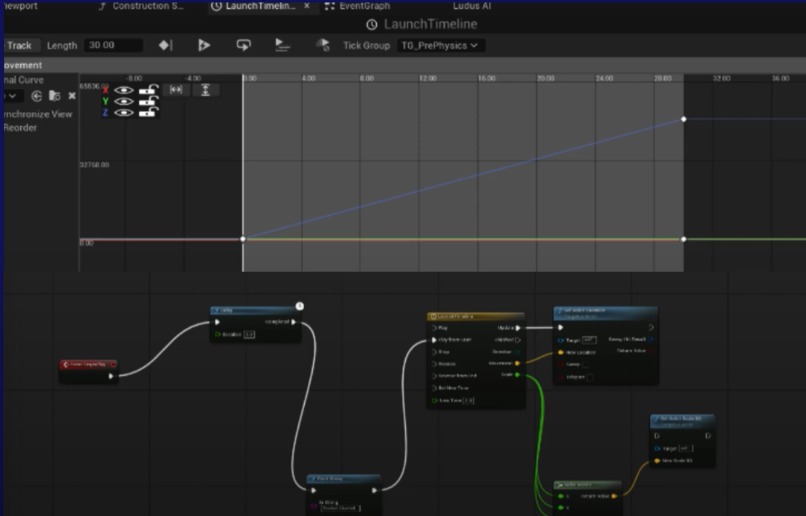
Task: Click the use-selected-asset arrow for External Curve
Action: [36, 96]
